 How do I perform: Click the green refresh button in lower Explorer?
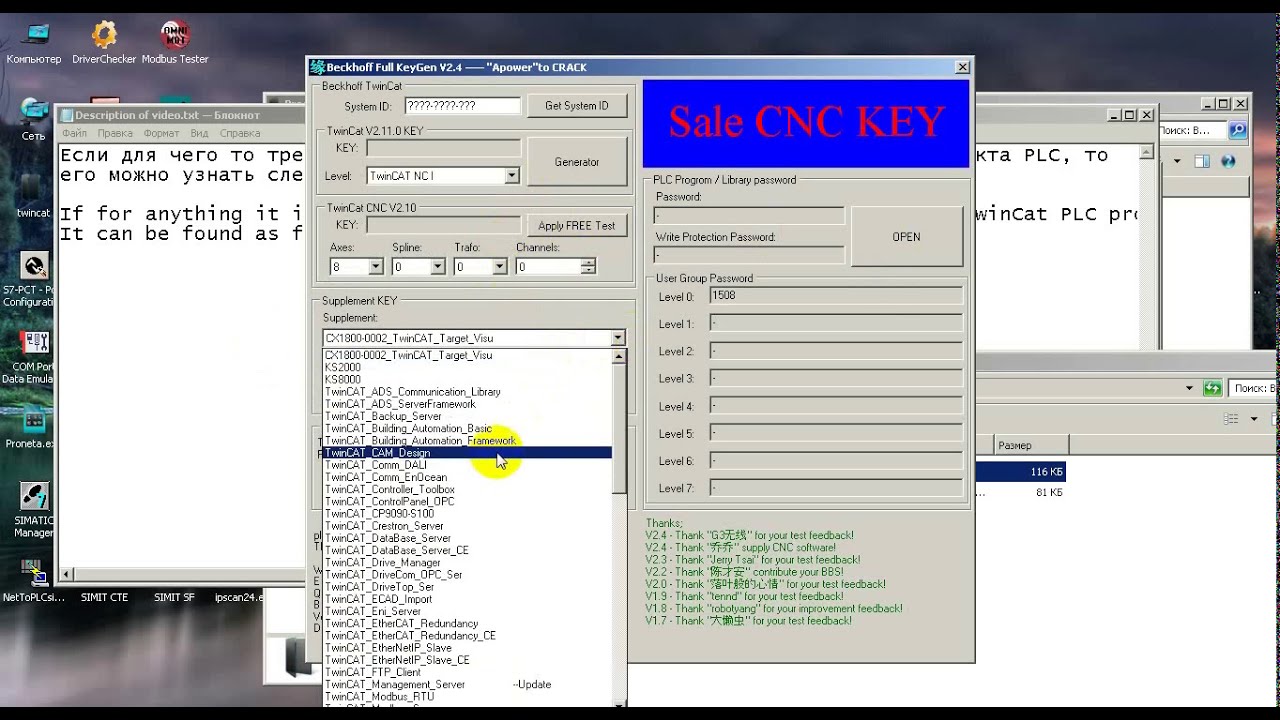click(1212, 388)
